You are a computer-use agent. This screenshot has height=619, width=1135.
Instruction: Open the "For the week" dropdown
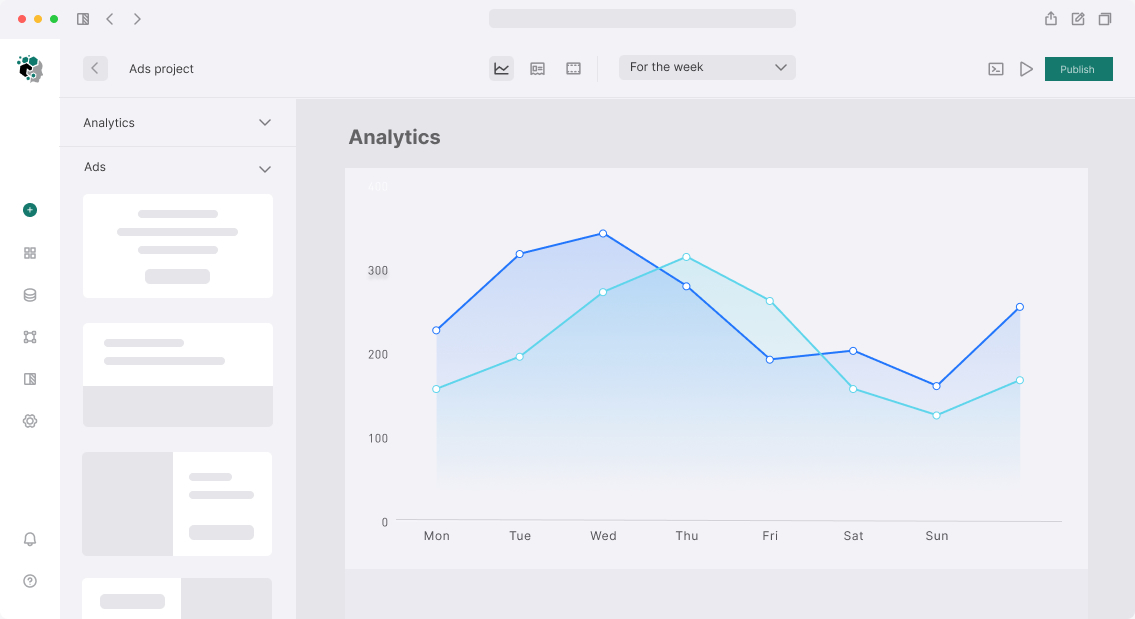[707, 67]
